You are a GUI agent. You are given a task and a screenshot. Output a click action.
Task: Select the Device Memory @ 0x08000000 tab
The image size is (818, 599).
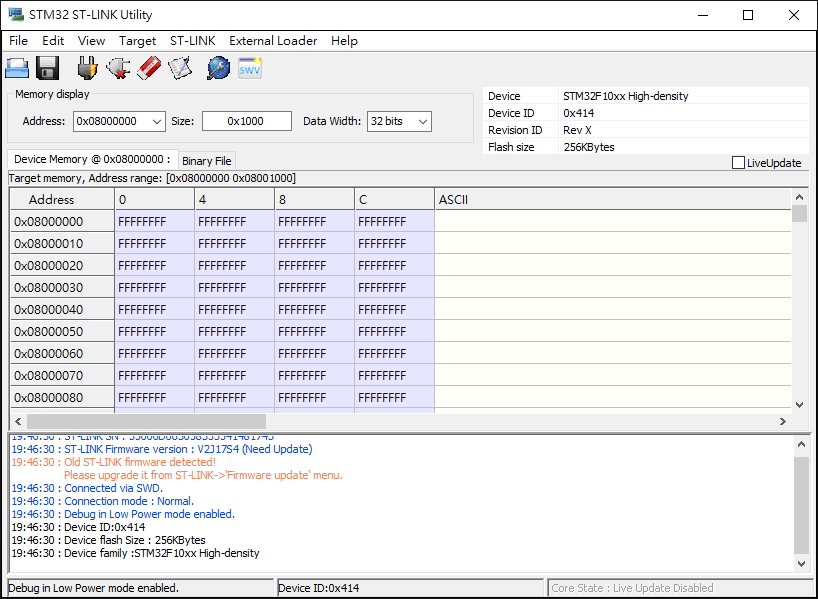pos(92,159)
